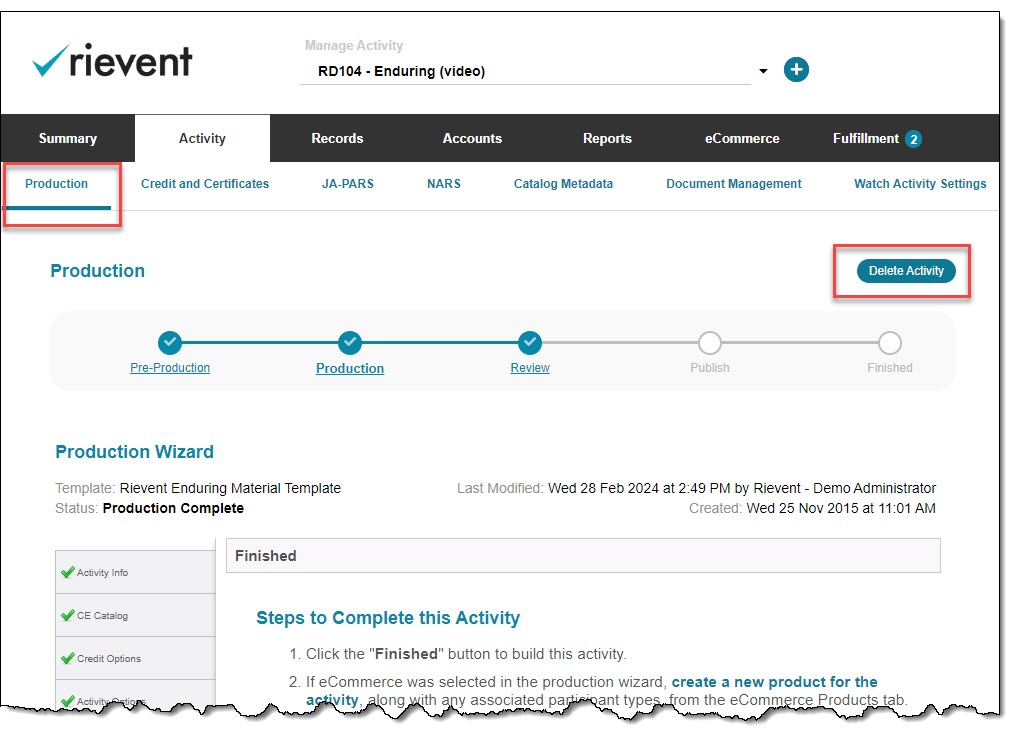This screenshot has height=739, width=1010.
Task: Click the Finished panel header
Action: (583, 555)
